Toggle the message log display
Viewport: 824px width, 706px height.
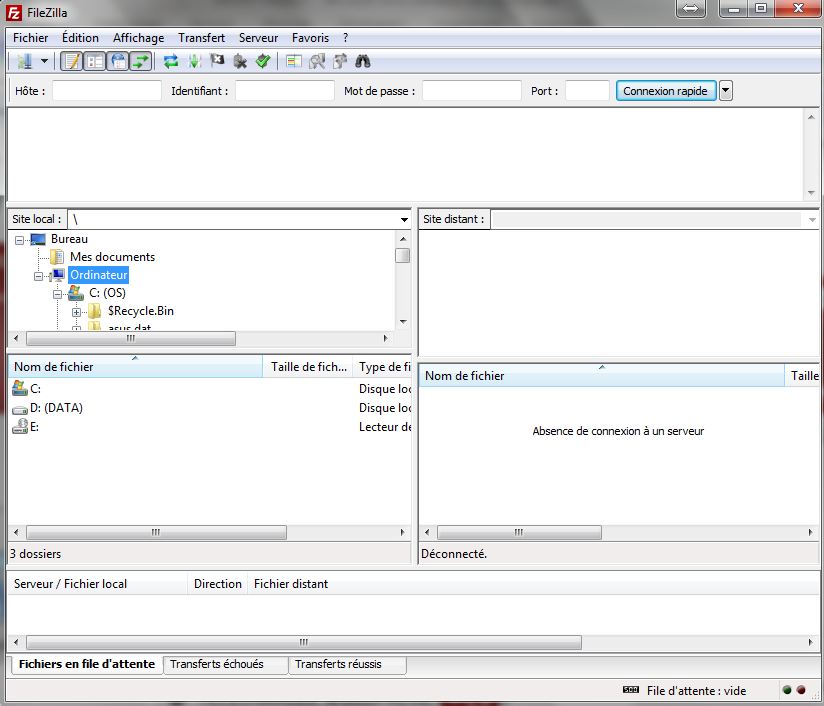(x=72, y=61)
